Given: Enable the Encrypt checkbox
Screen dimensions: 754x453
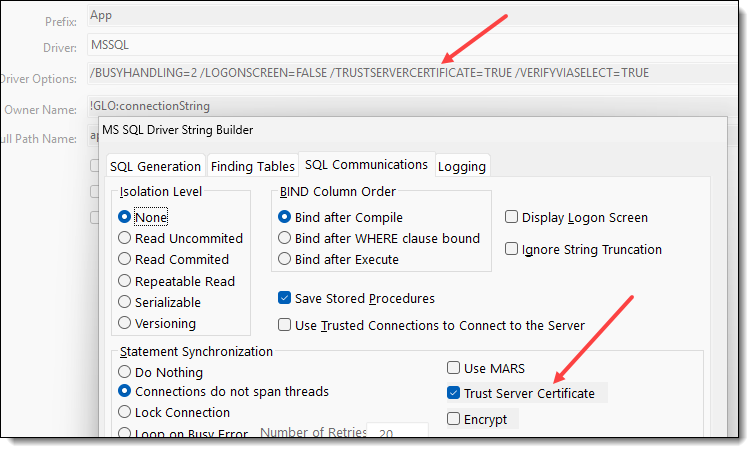Looking at the screenshot, I should [454, 419].
